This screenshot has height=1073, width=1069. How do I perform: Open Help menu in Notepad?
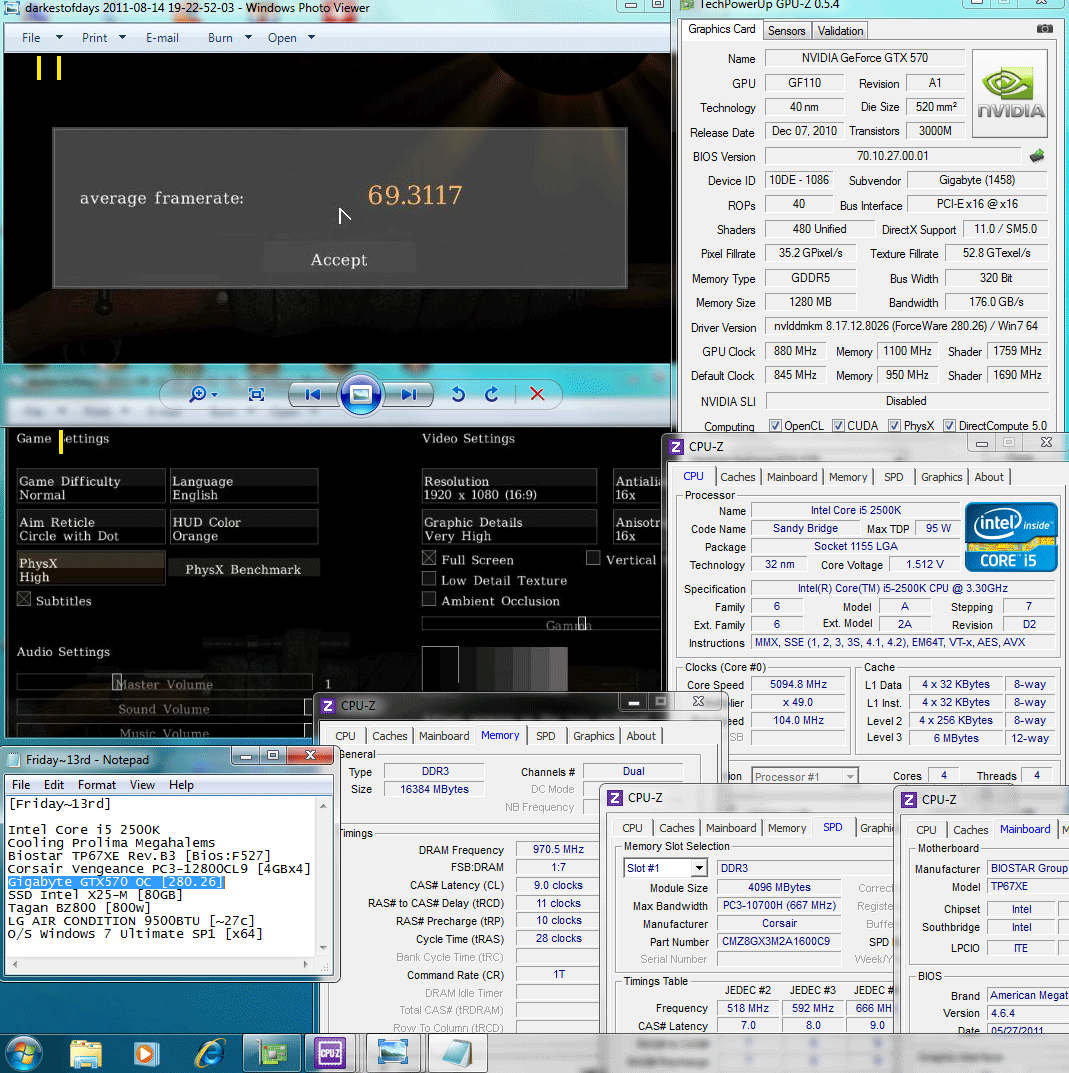(x=181, y=785)
